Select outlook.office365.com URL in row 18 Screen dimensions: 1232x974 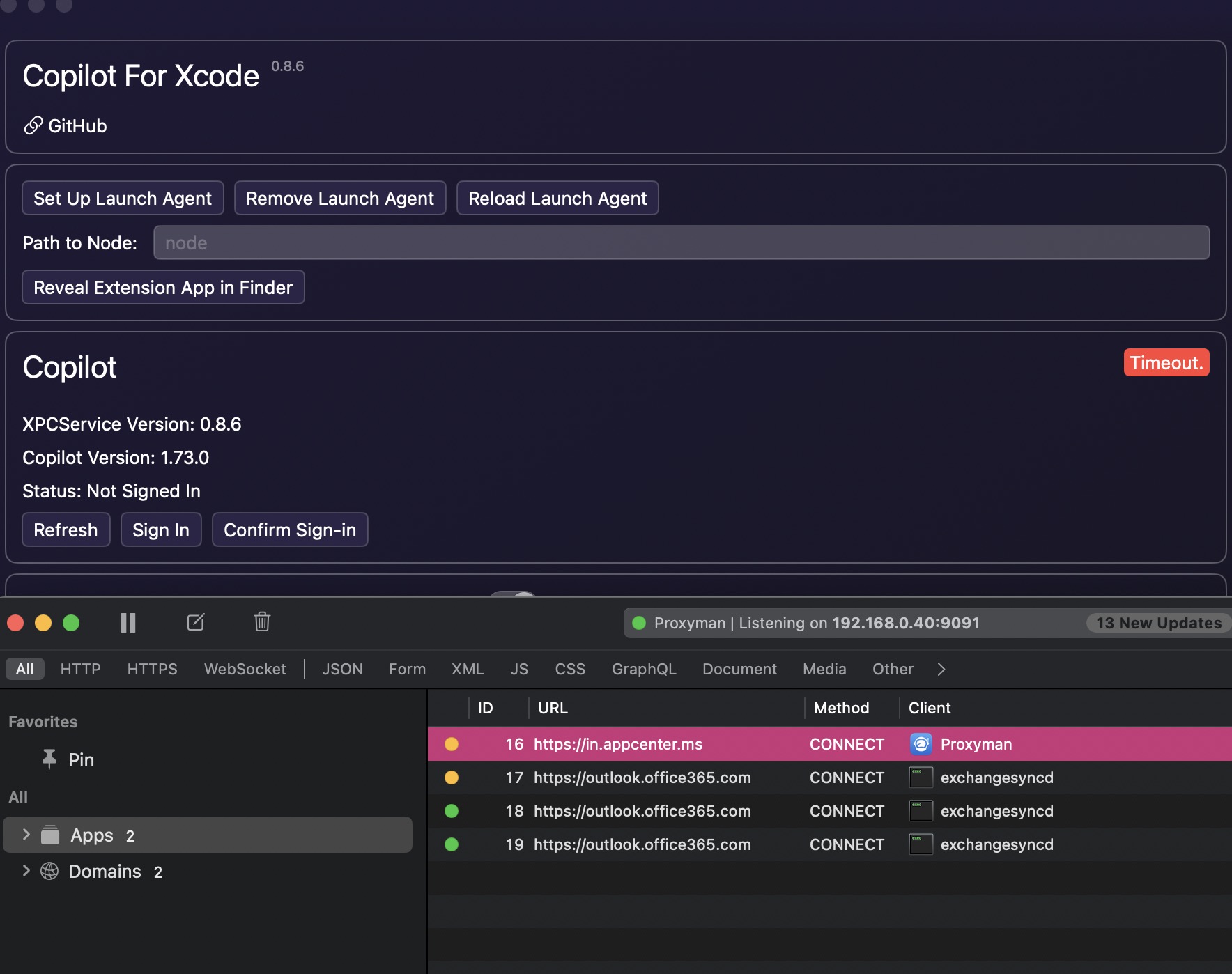[642, 811]
